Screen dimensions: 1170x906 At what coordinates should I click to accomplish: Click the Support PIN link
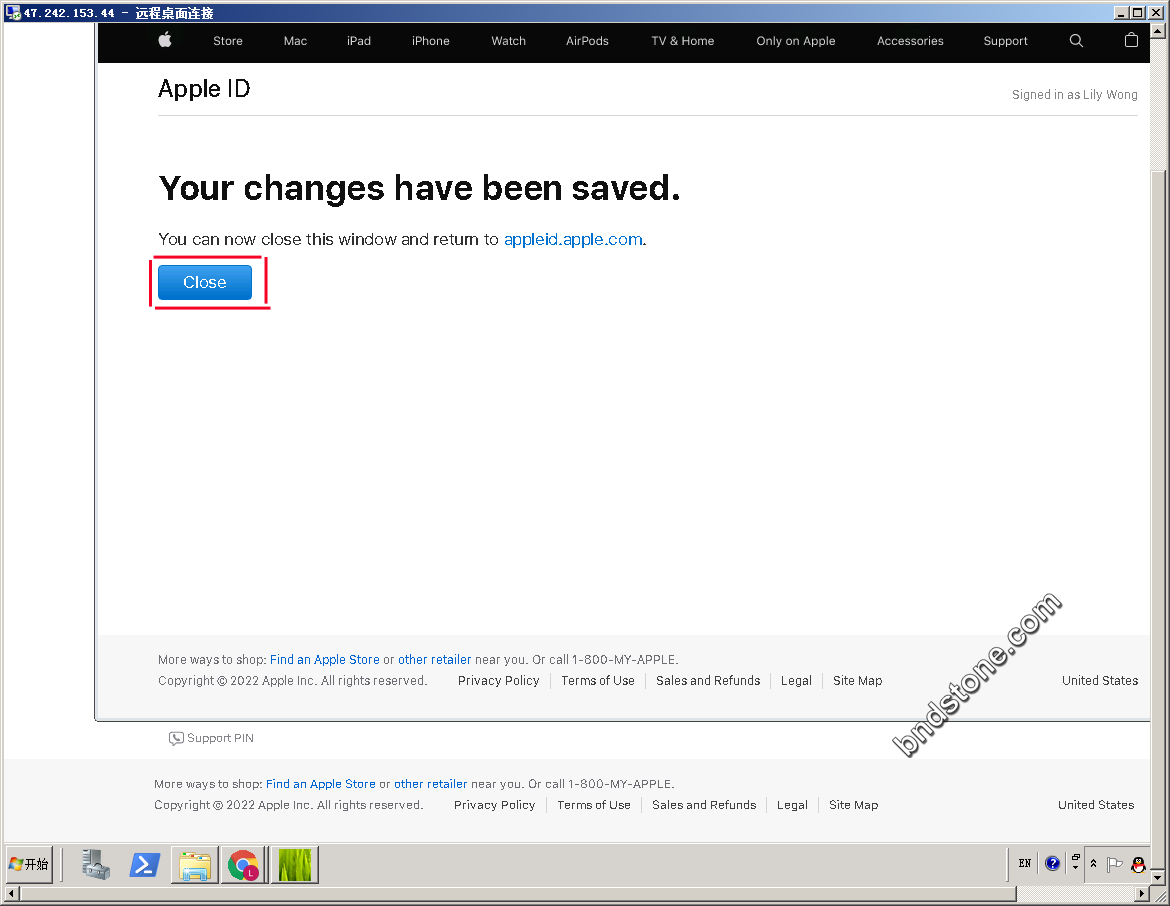point(220,738)
